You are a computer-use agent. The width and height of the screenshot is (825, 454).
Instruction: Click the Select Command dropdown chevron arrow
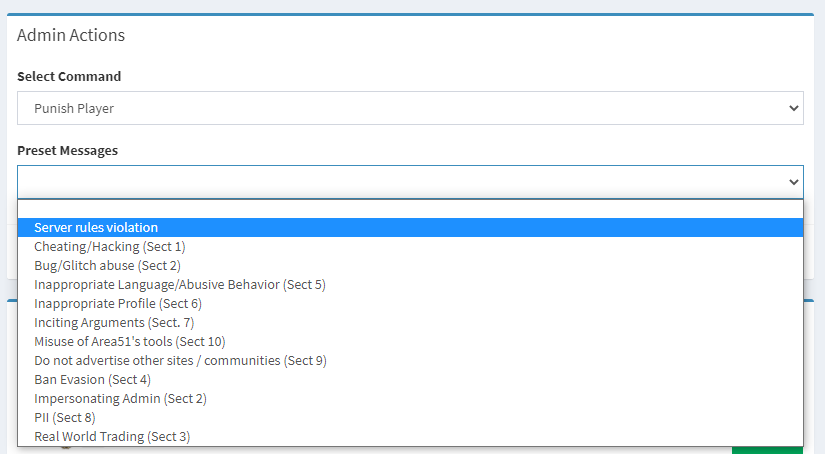[793, 108]
